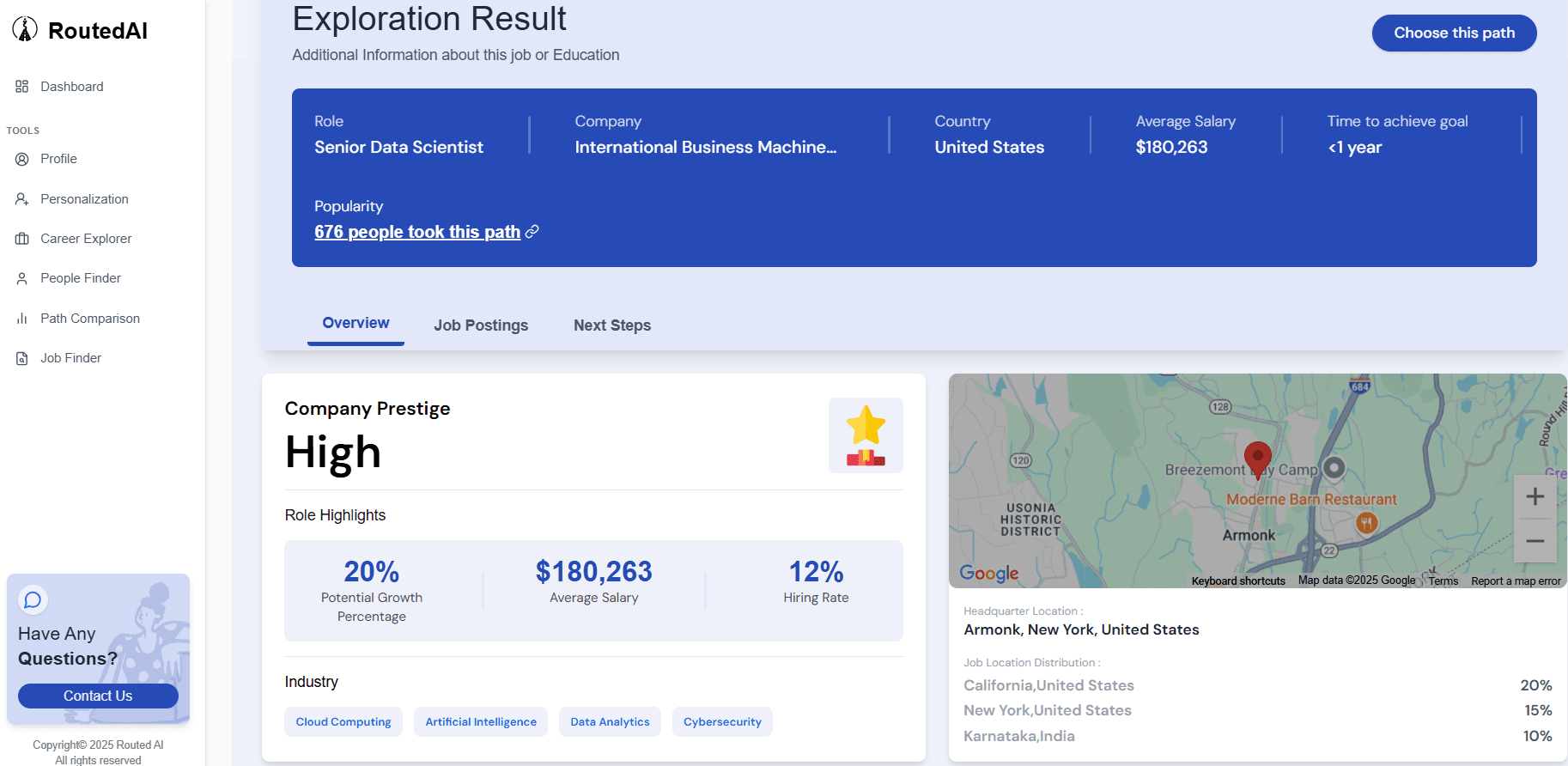Click the International Business Machine company name
The width and height of the screenshot is (1568, 766).
click(706, 147)
